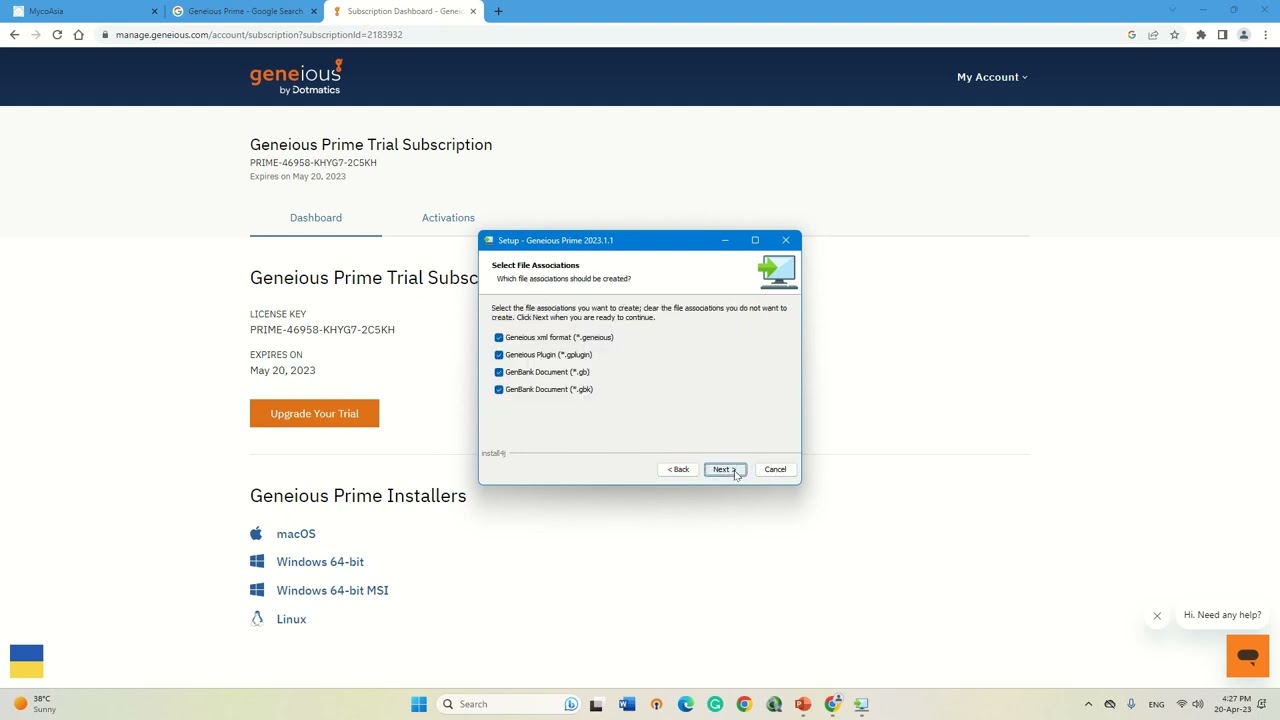Click the Apple logo icon beside macOS
This screenshot has width=1280, height=720.
257,533
